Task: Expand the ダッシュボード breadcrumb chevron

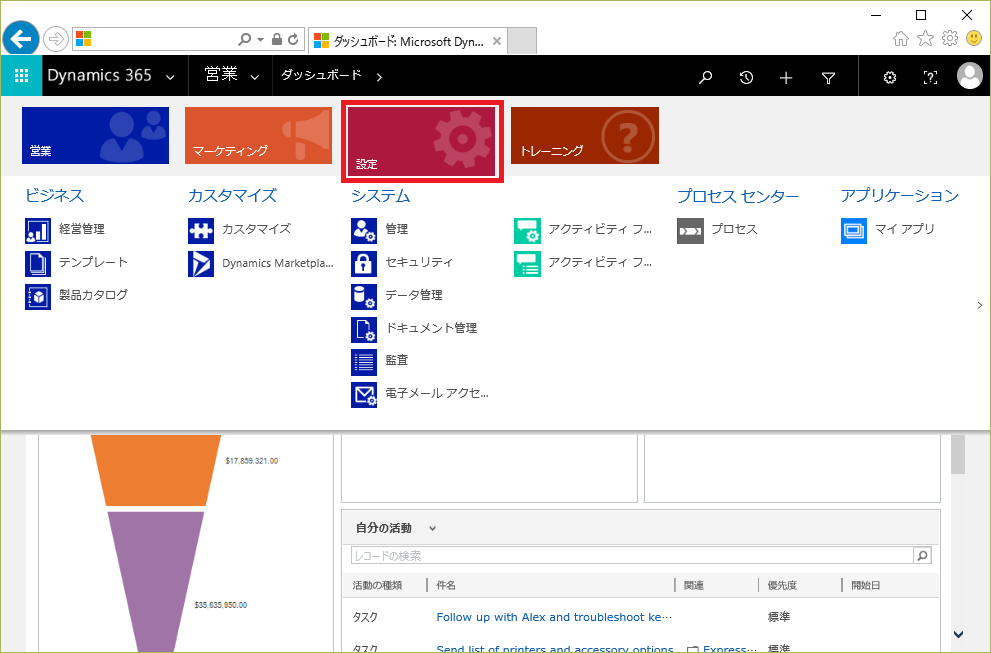Action: tap(379, 77)
